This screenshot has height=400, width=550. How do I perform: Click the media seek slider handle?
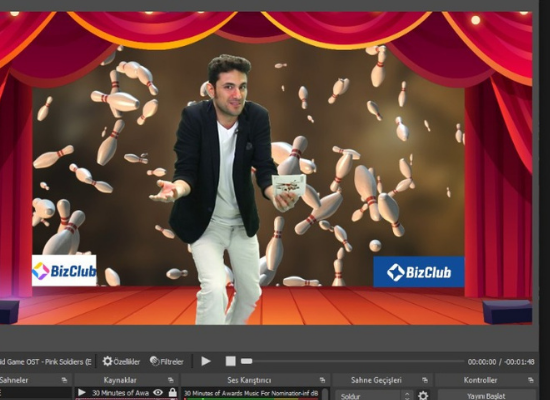point(247,361)
